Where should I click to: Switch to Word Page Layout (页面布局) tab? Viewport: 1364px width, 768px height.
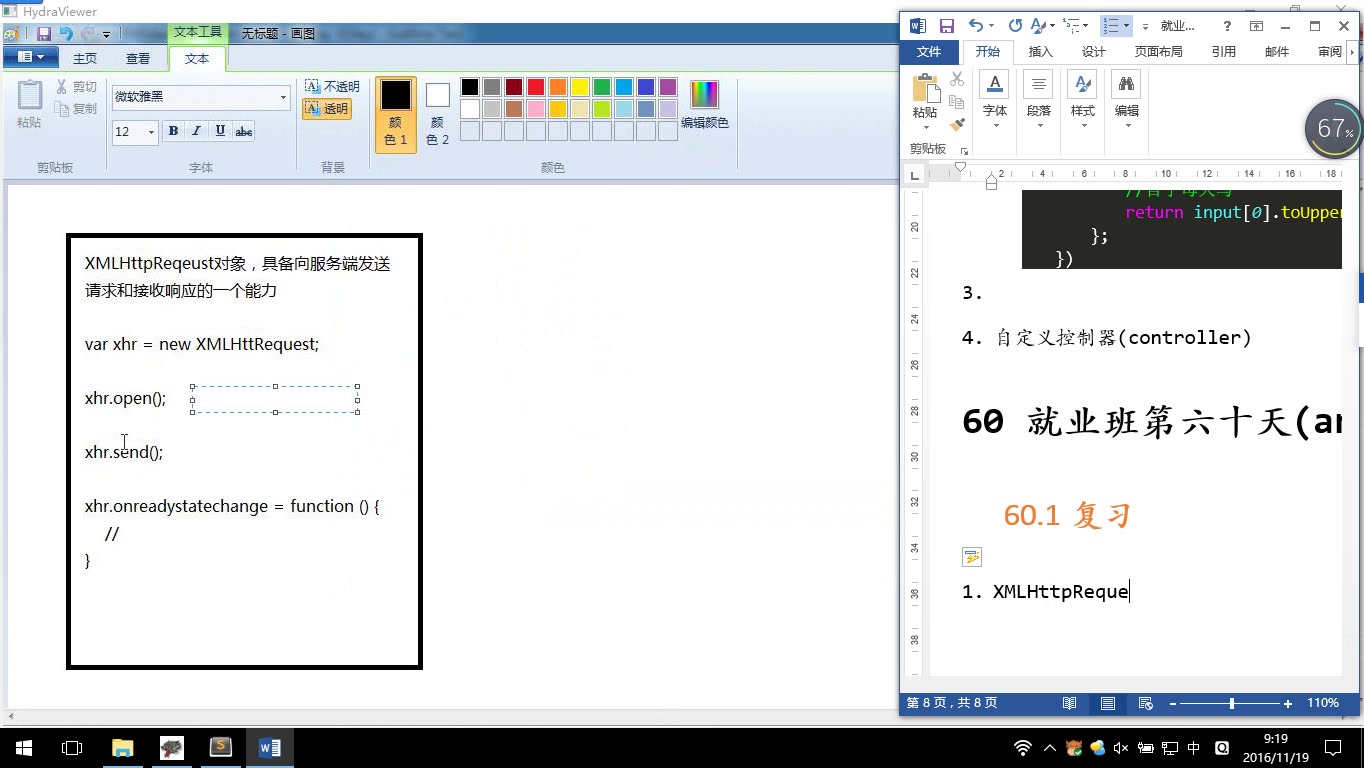pyautogui.click(x=1158, y=52)
